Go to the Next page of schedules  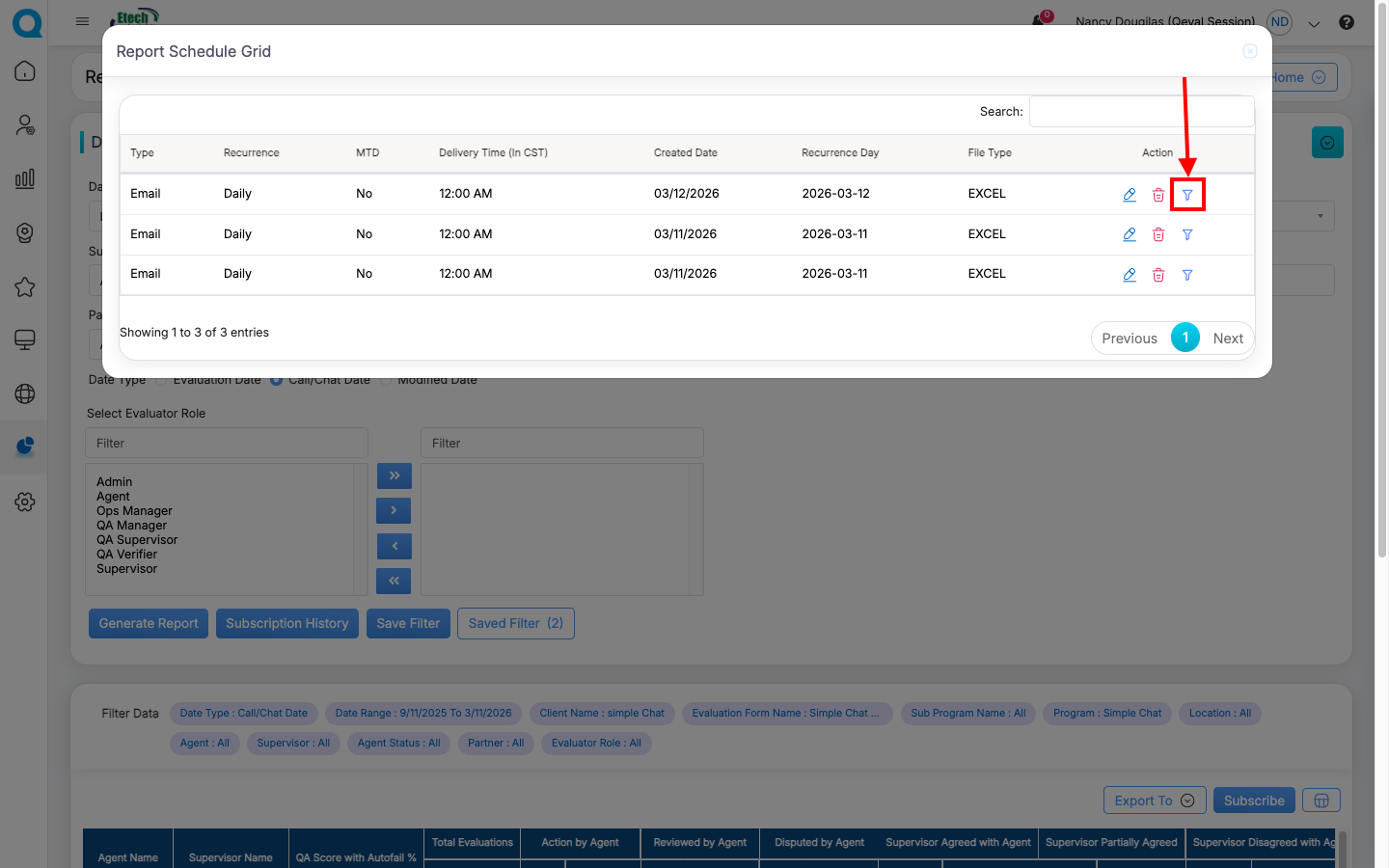1227,339
